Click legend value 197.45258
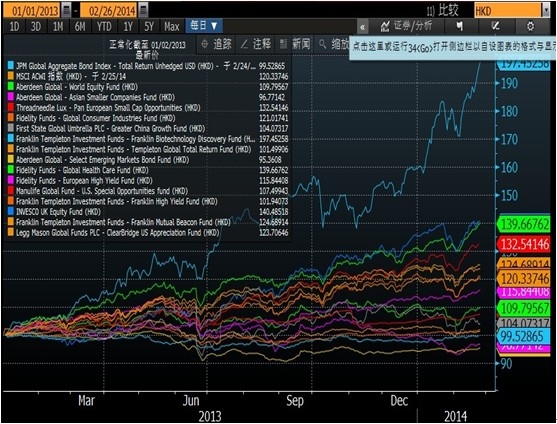557x424 pixels. 273,138
